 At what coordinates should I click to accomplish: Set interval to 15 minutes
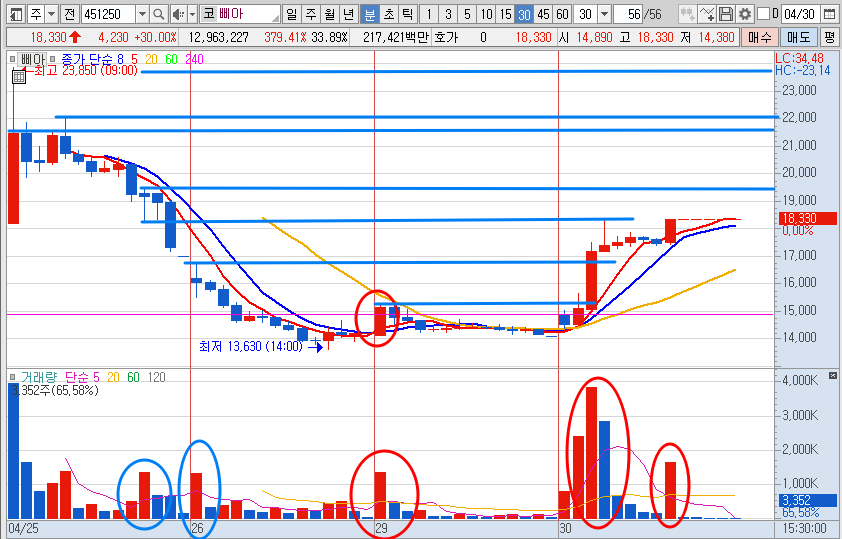[505, 14]
